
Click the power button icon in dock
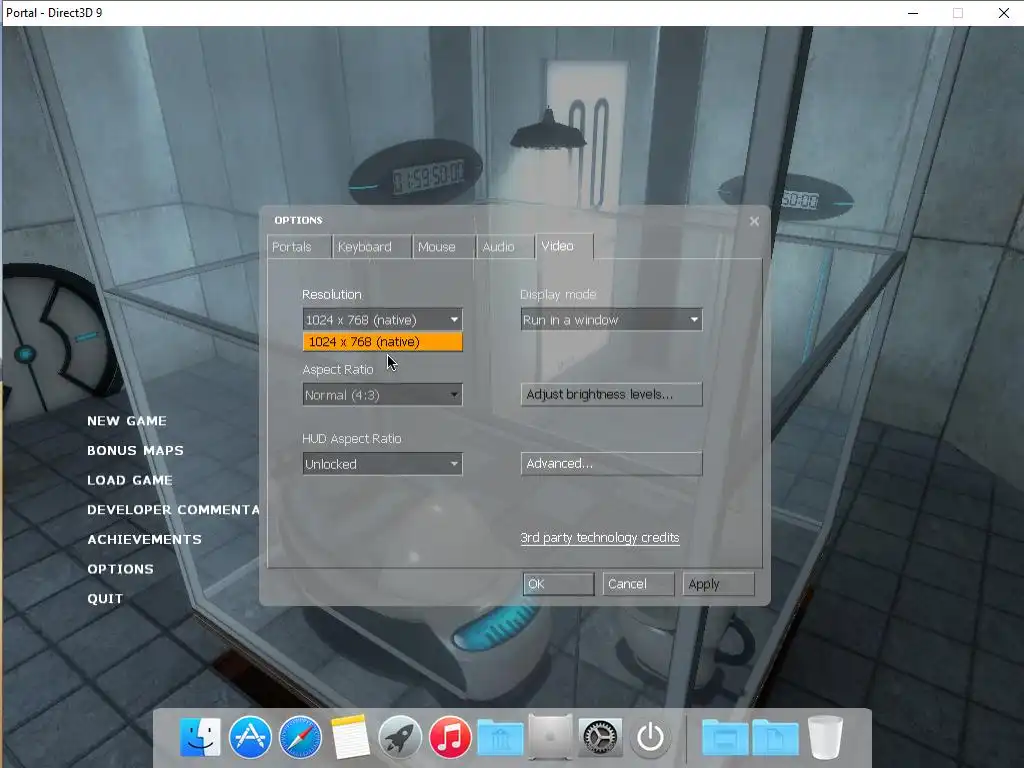[650, 738]
